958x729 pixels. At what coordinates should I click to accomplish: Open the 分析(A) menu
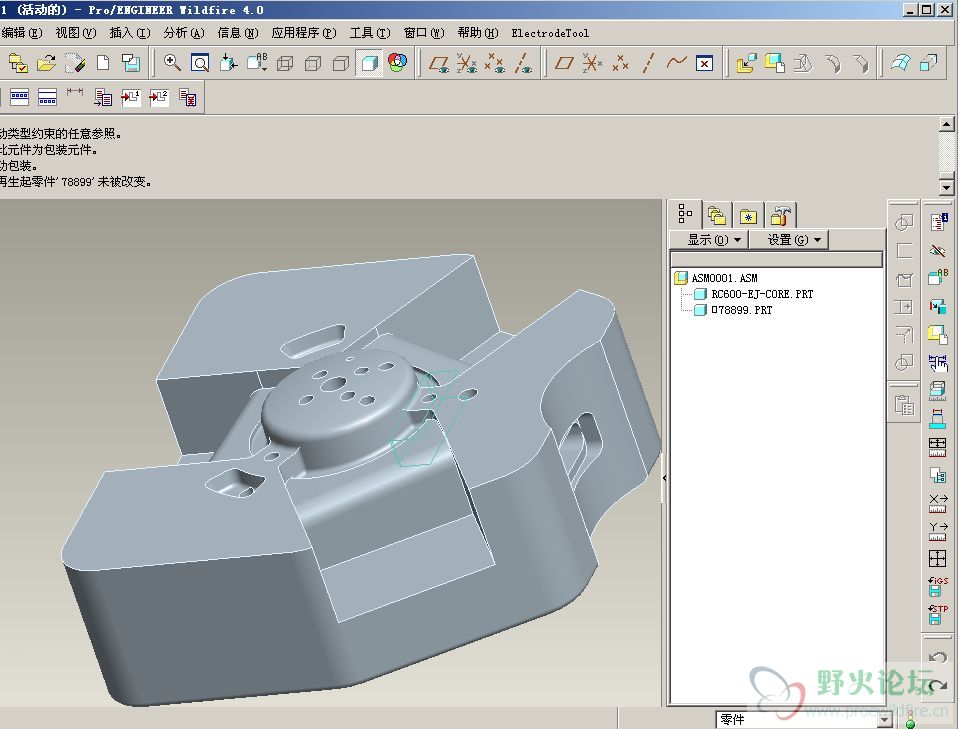(x=184, y=33)
